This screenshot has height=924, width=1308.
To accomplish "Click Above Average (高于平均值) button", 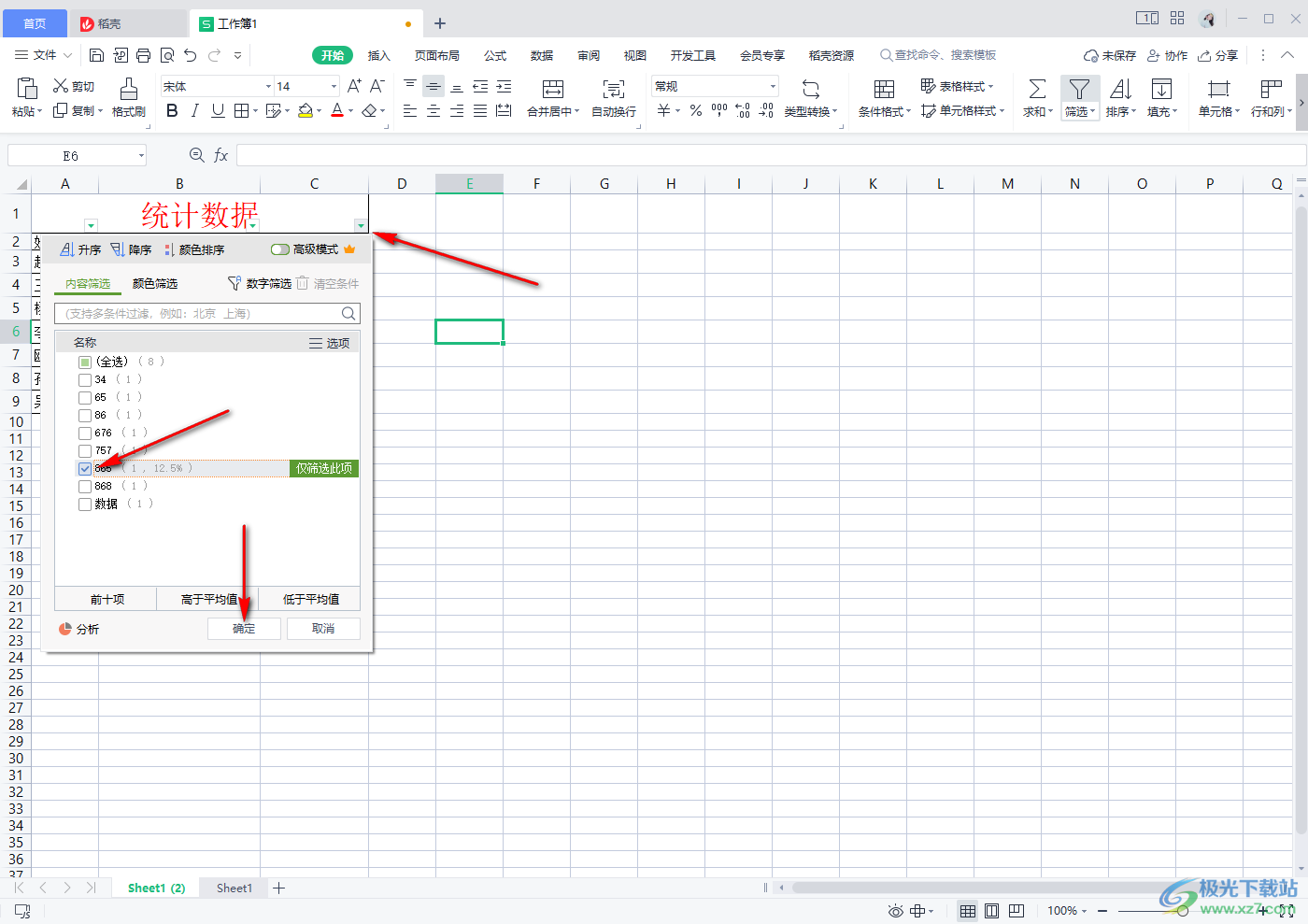I will coord(207,599).
